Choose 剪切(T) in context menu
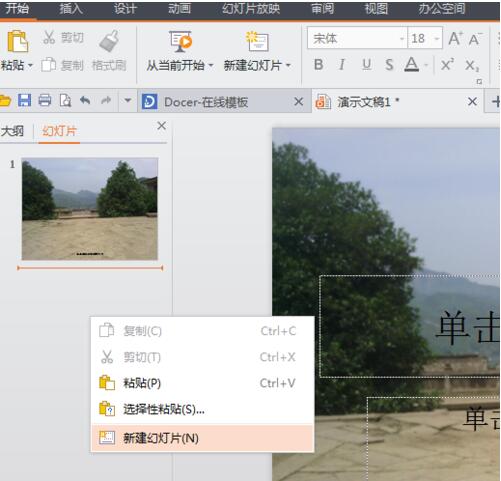Image resolution: width=501 pixels, height=481 pixels. [x=202, y=357]
